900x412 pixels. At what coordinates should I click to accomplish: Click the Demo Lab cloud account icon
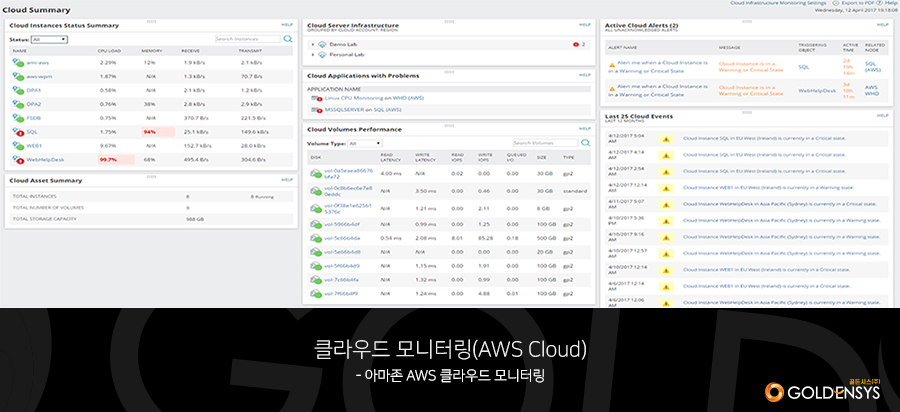322,44
